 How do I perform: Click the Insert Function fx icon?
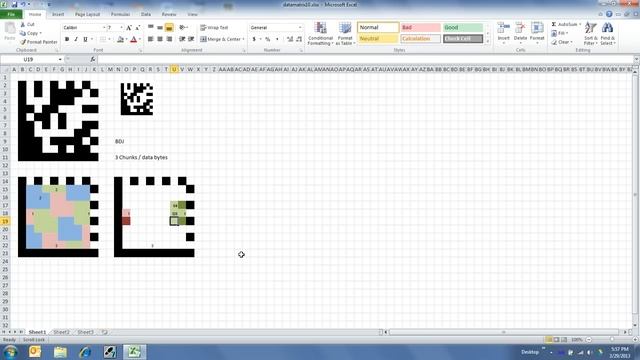(93, 59)
